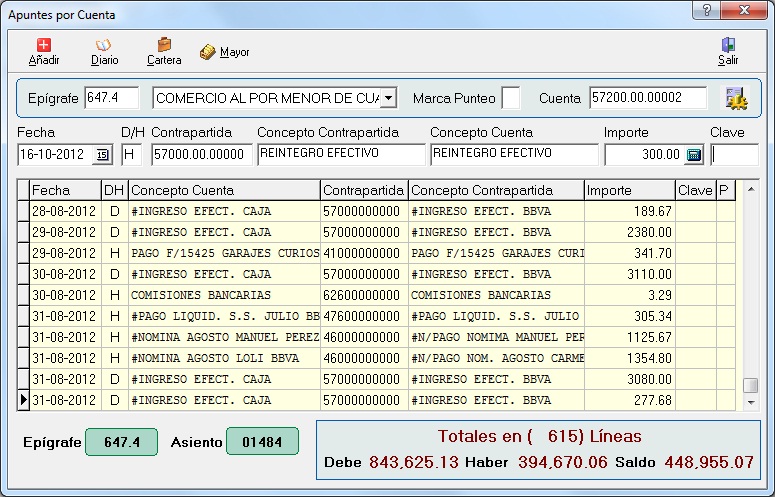The height and width of the screenshot is (497, 775).
Task: Click the help question mark button
Action: click(x=707, y=10)
